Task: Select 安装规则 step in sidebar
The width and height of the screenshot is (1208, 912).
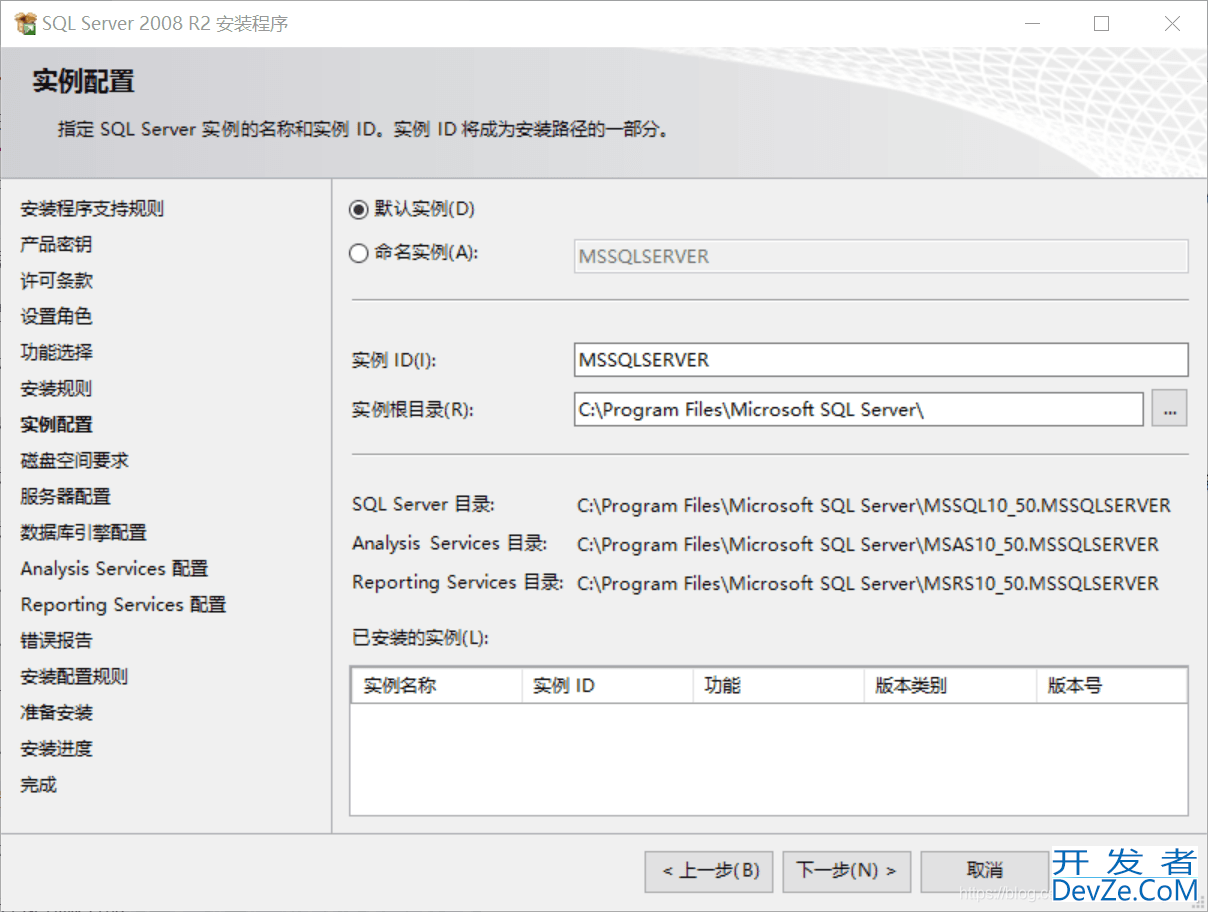Action: (56, 388)
